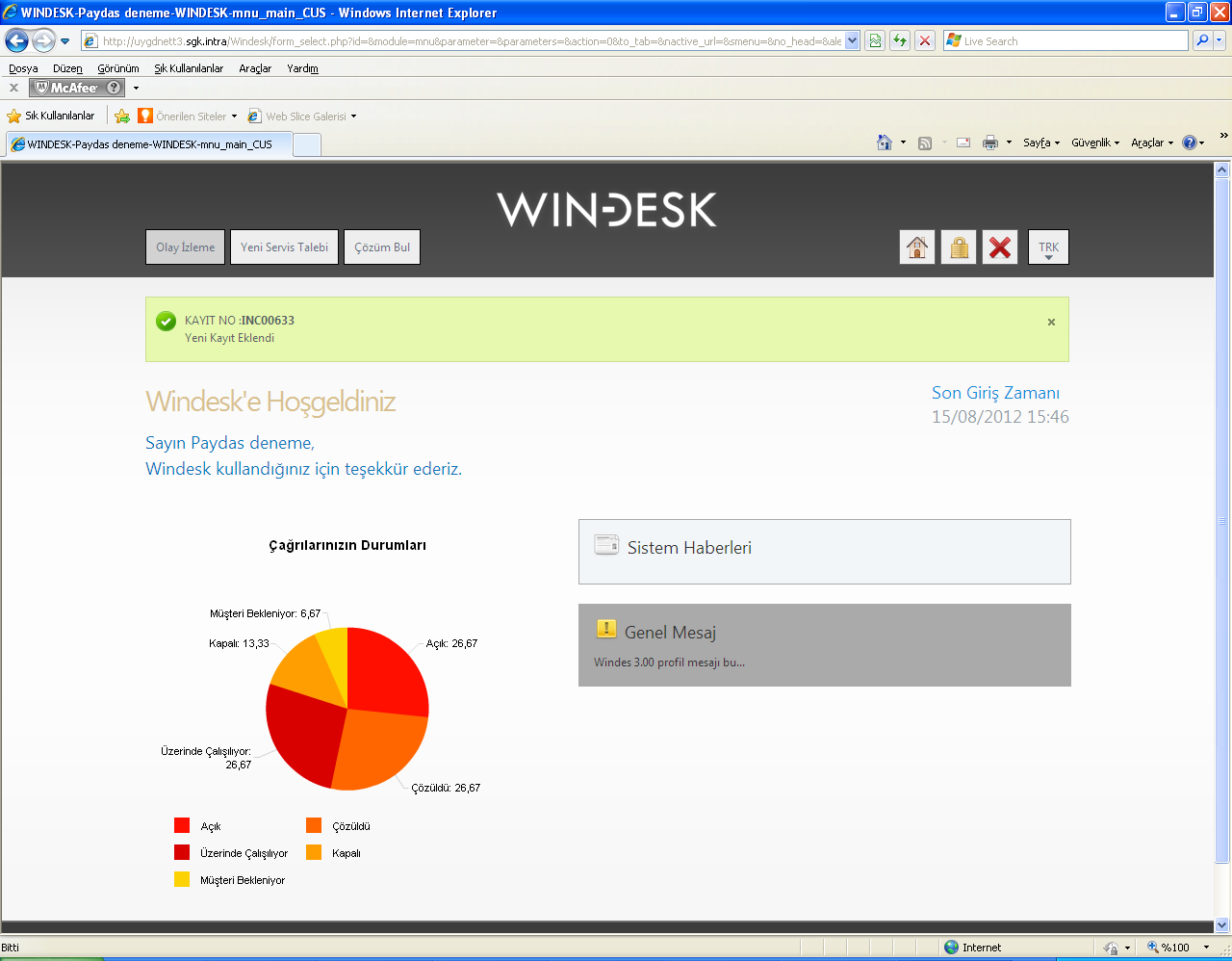This screenshot has width=1232, height=961.
Task: Click the record number INC00633
Action: pyautogui.click(x=268, y=321)
